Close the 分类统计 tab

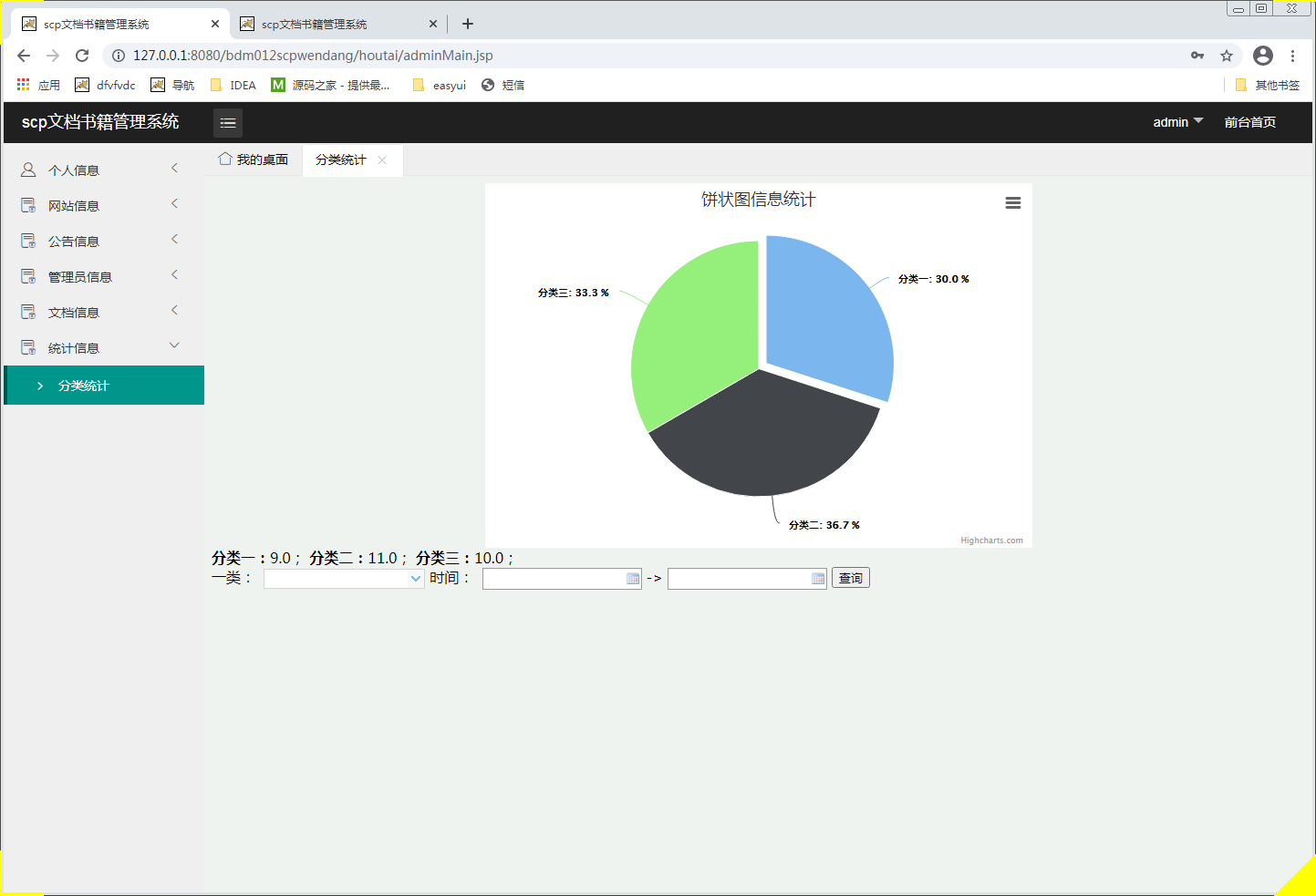(382, 160)
